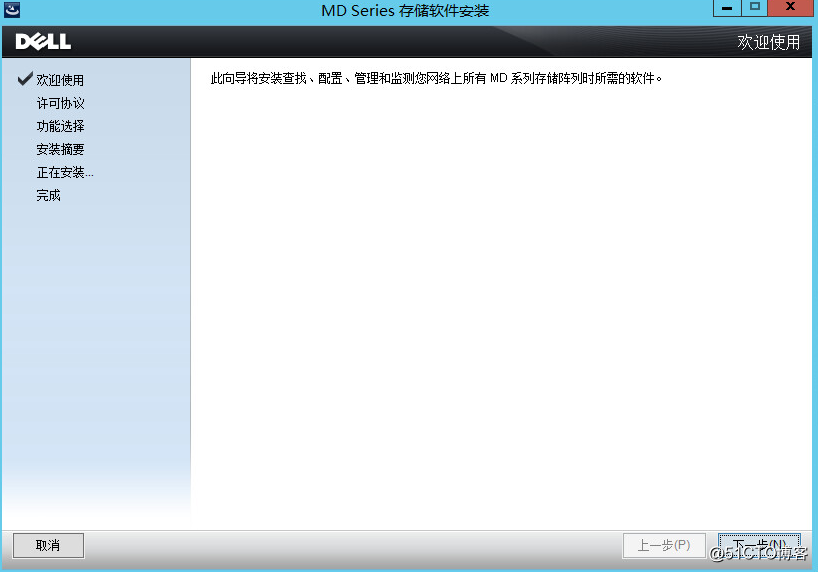818x572 pixels.
Task: Minimize the installer window
Action: 727,8
